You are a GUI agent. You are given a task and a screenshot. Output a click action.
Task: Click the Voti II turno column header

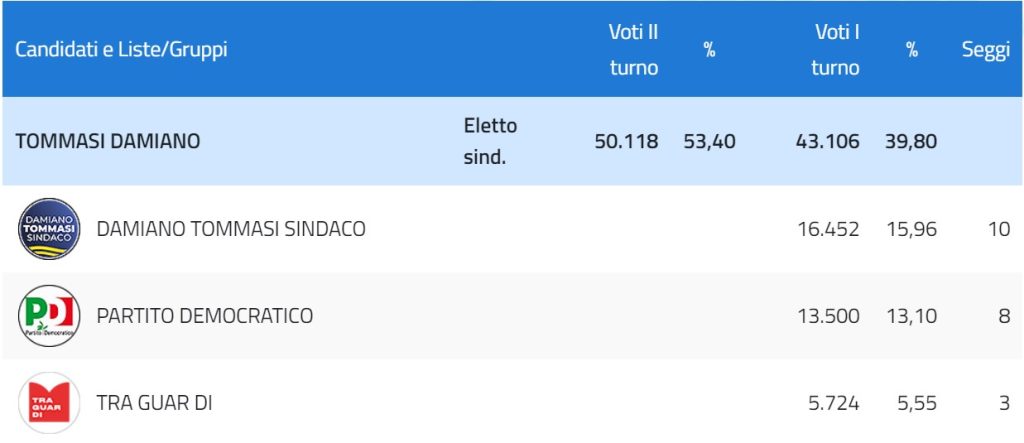[x=633, y=50]
